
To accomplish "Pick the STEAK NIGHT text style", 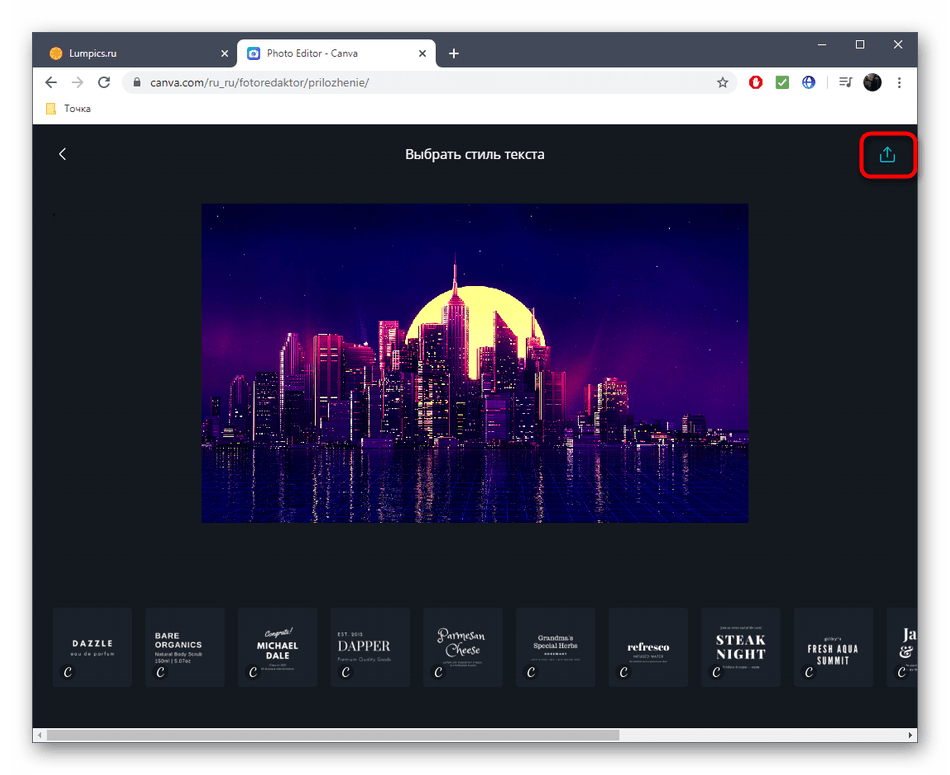I will pyautogui.click(x=741, y=647).
